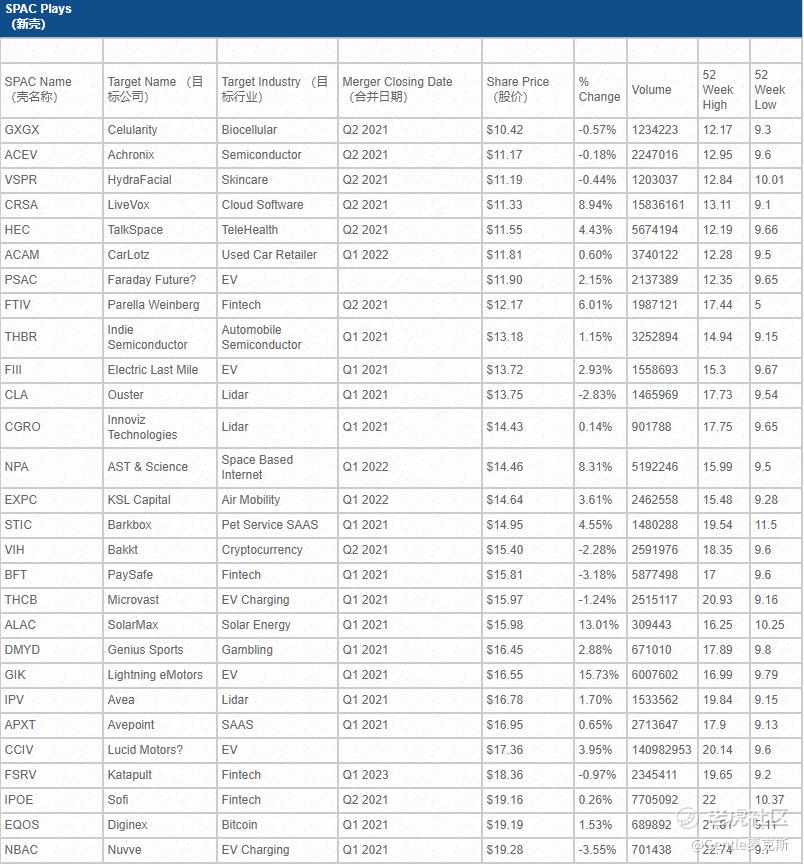The image size is (804, 864).
Task: Click the Innoviz Technologies target name
Action: coord(142,427)
